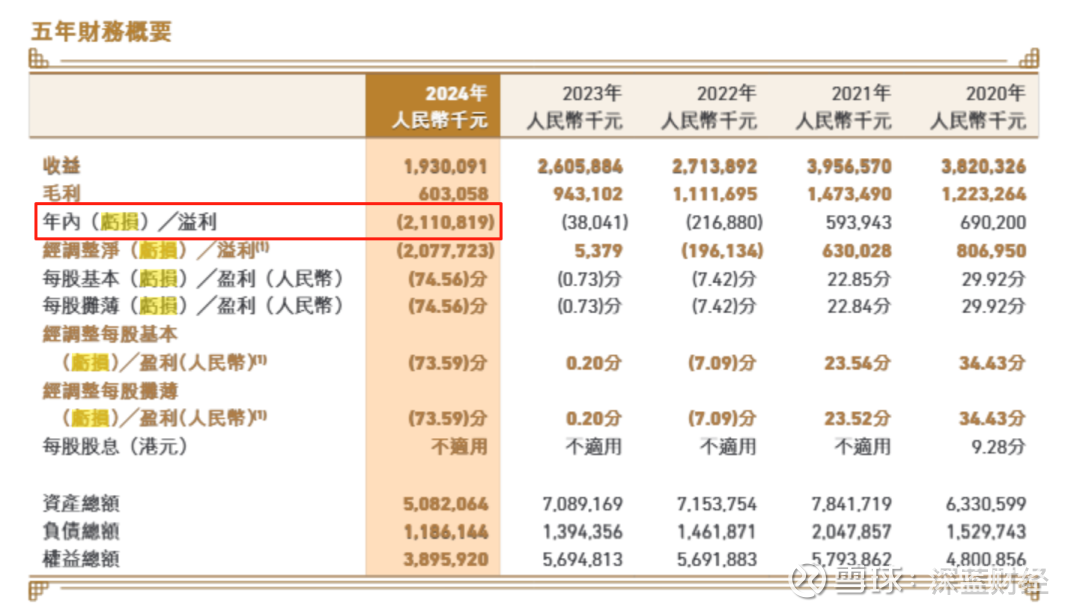Select adjusted per-share value 23.54分

[x=858, y=363]
